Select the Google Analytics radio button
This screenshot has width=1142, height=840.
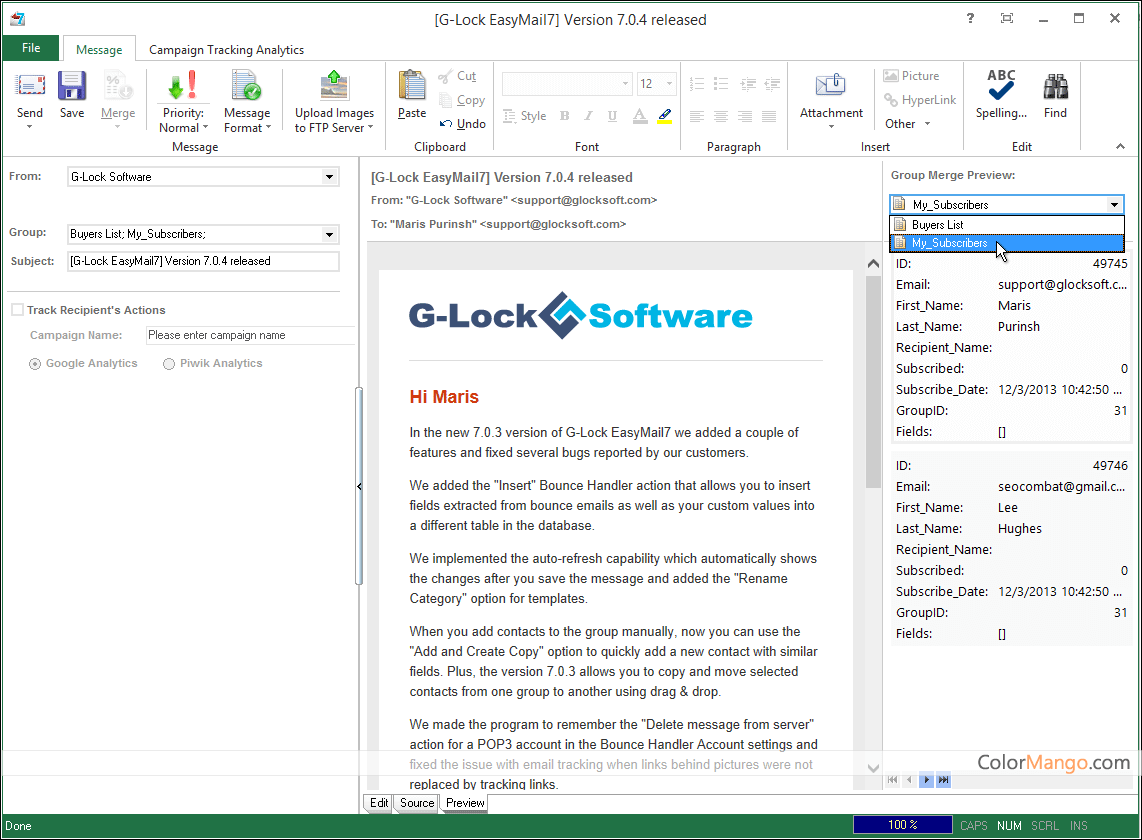pyautogui.click(x=36, y=364)
